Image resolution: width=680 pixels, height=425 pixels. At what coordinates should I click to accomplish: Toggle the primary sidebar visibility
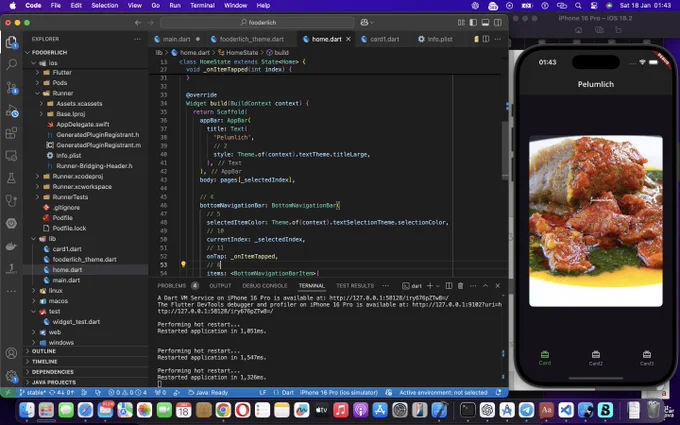point(473,23)
